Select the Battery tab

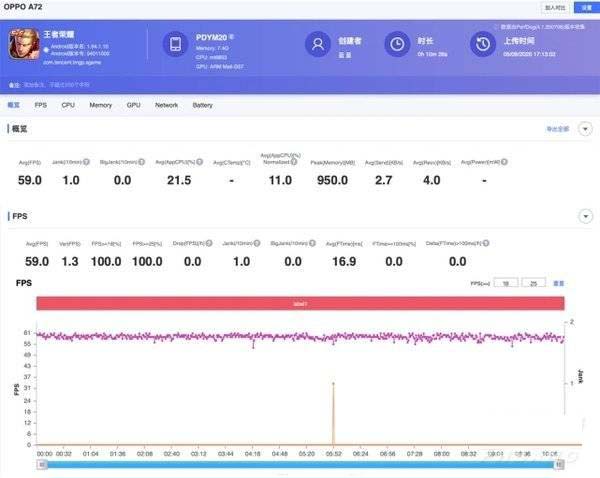(202, 104)
